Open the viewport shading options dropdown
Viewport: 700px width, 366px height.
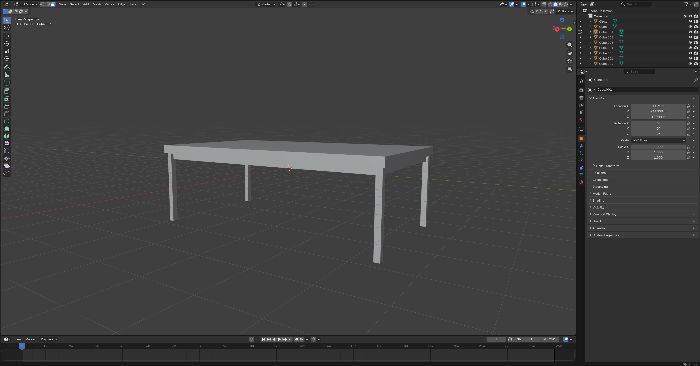[571, 4]
